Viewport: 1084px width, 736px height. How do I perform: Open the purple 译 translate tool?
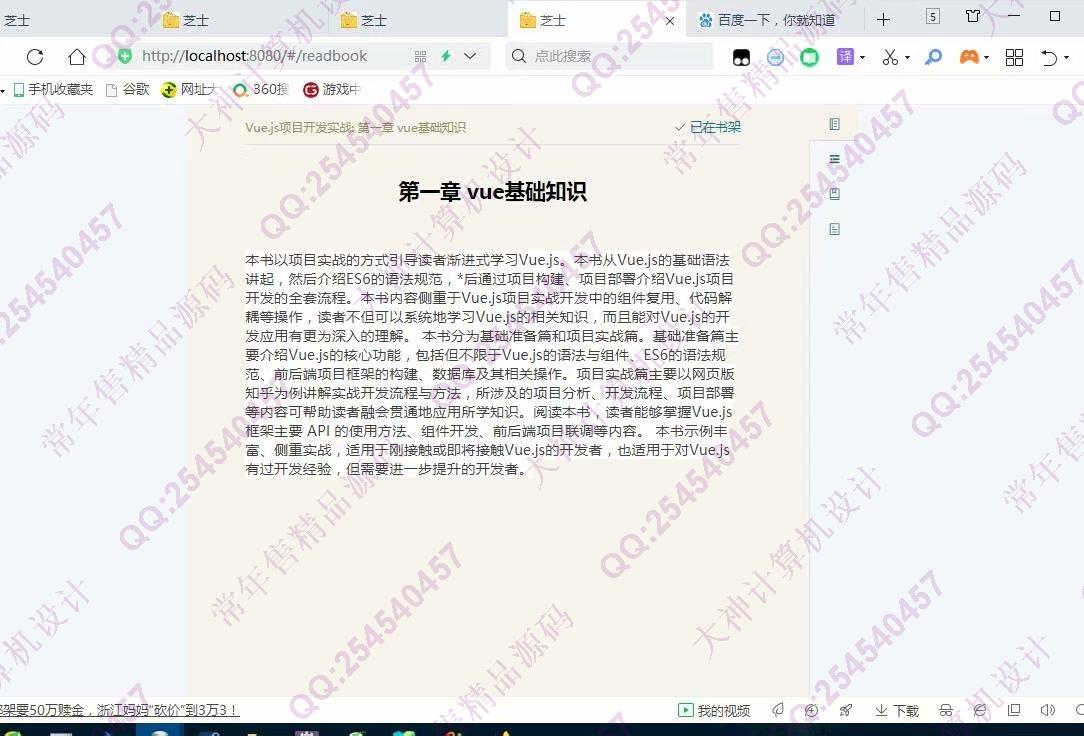(845, 57)
